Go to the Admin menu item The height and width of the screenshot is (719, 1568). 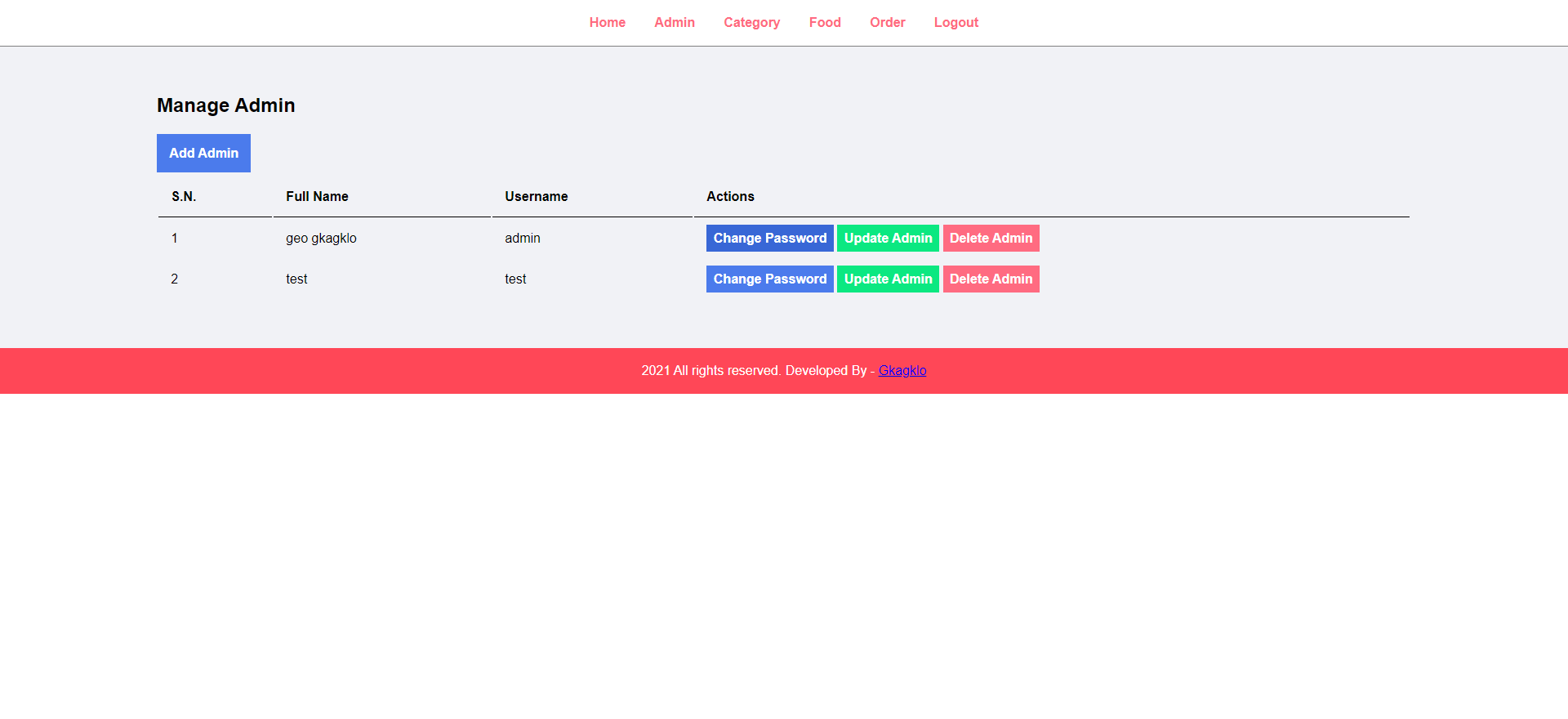pyautogui.click(x=675, y=23)
